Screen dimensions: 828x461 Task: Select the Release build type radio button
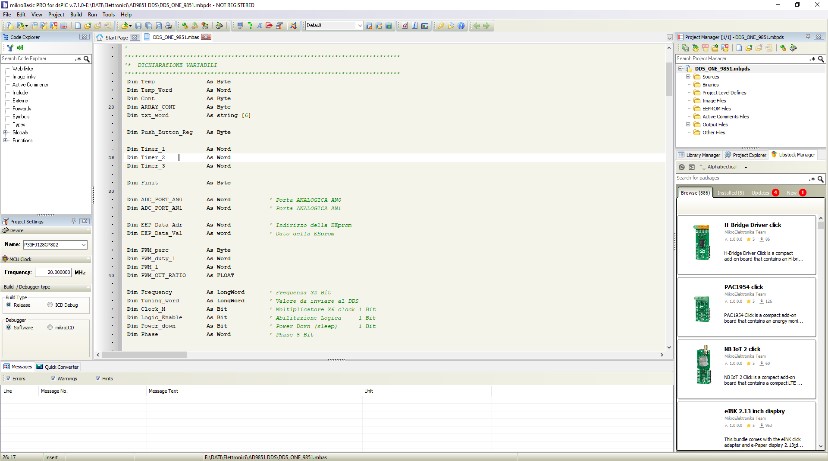(x=8, y=305)
